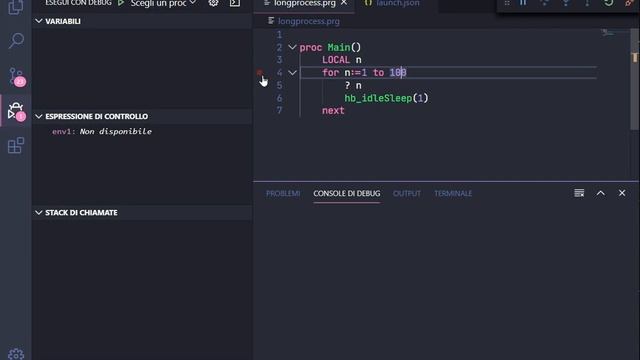
Task: Pause the debug session
Action: tap(523, 3)
